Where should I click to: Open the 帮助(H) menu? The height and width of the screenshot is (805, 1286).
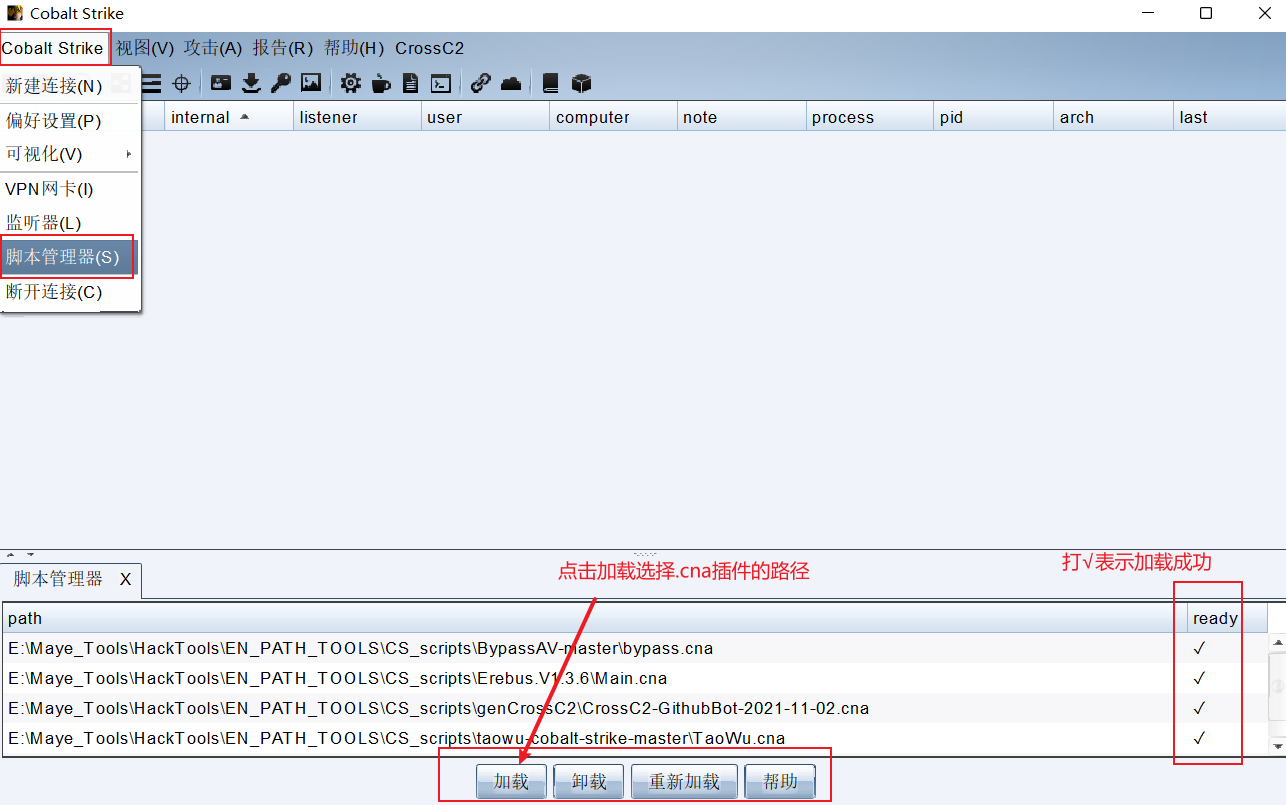coord(354,48)
